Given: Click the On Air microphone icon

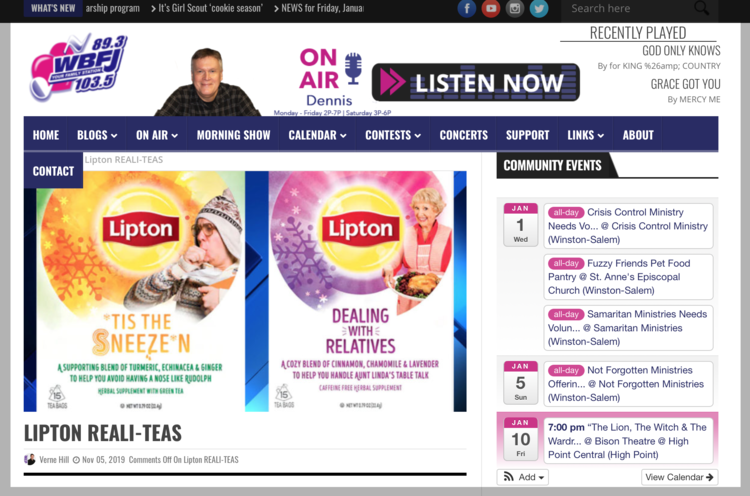Looking at the screenshot, I should pos(353,68).
